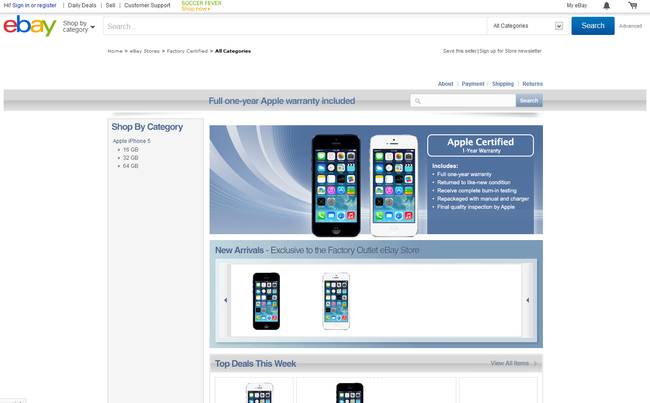Viewport: 650px width, 403px height.
Task: Click Factory Certified in the breadcrumb
Action: coord(187,51)
